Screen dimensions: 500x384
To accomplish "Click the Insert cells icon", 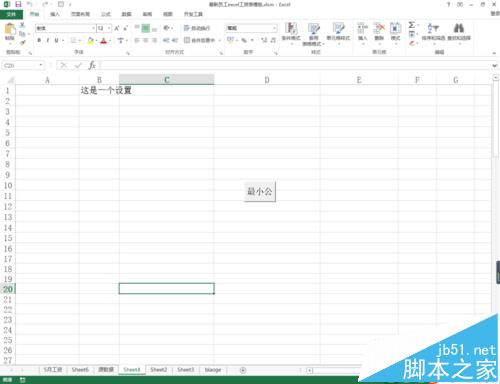I will point(362,29).
